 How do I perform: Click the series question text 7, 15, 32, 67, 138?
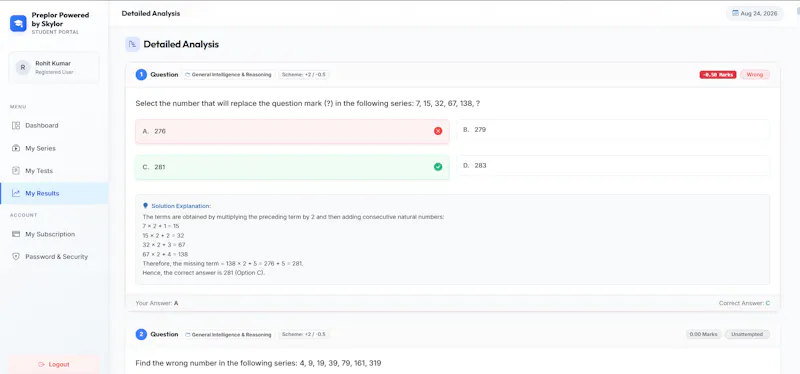coord(308,104)
